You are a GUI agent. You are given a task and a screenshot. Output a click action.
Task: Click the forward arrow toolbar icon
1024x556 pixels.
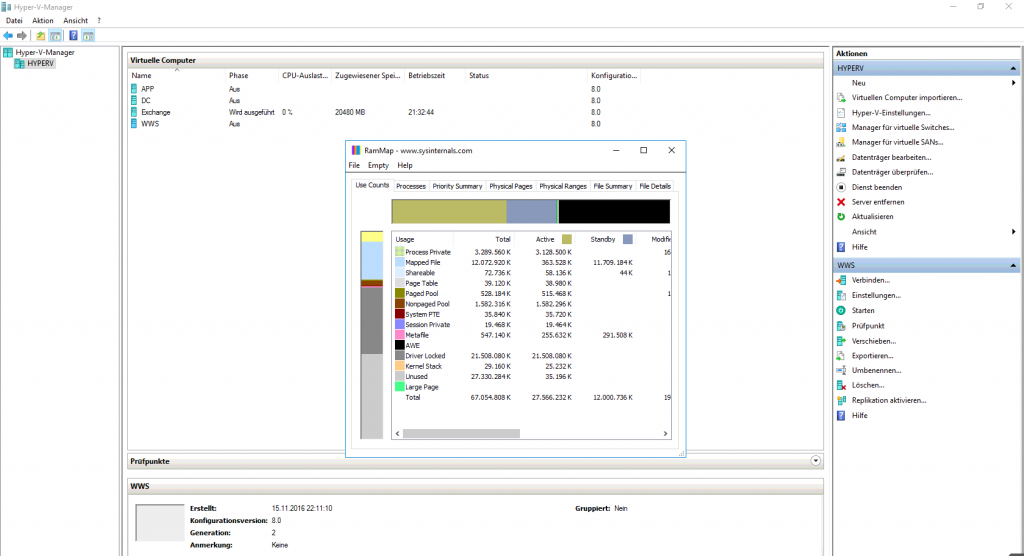tap(22, 36)
